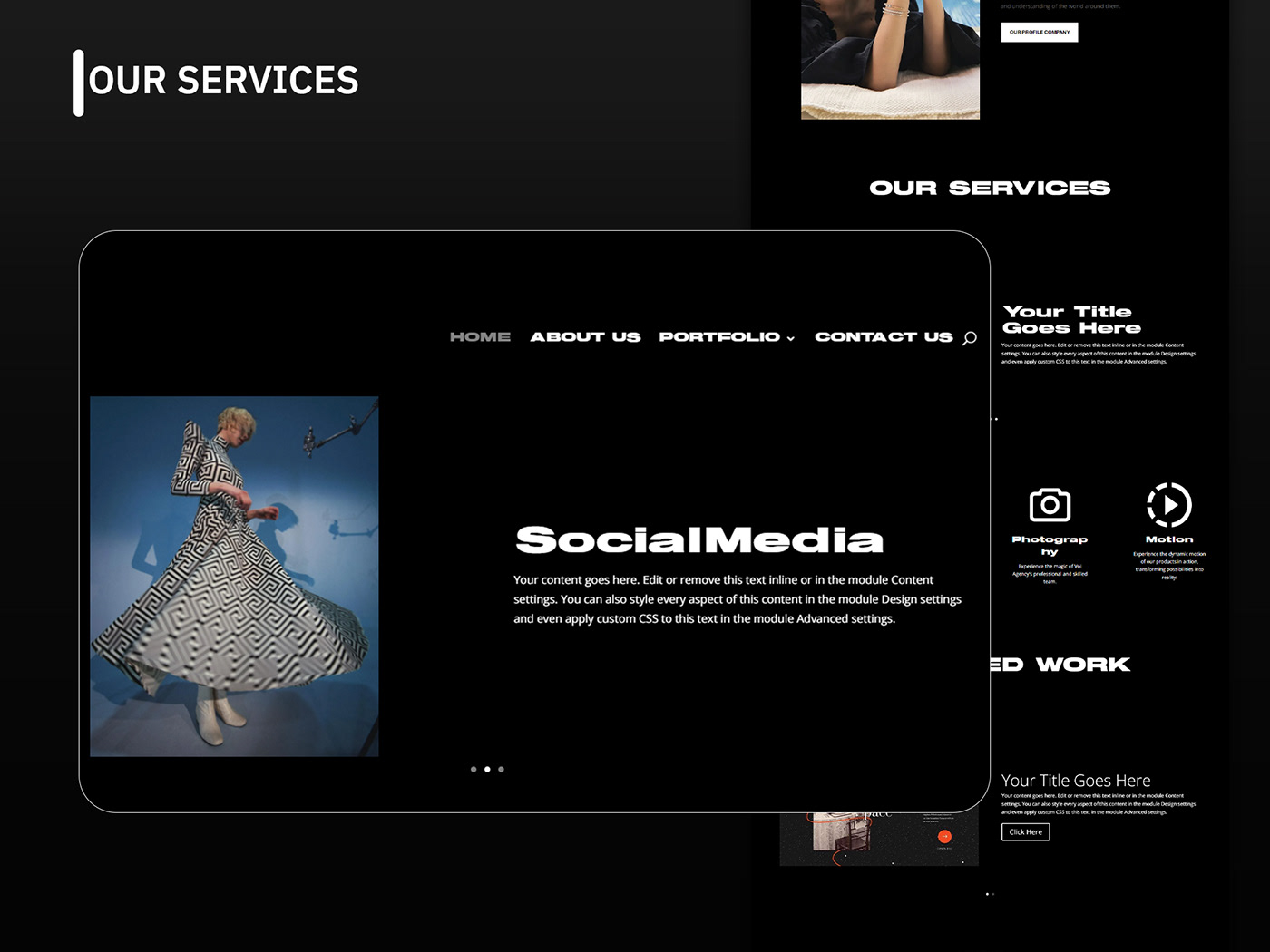Open the portfolio project thumbnail below the slider
1270x952 pixels.
pos(878,840)
